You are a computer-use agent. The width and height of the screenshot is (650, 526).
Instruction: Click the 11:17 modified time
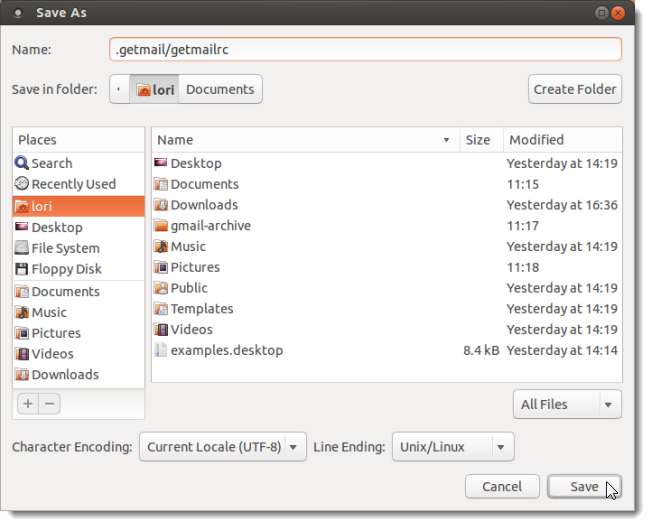click(x=523, y=225)
